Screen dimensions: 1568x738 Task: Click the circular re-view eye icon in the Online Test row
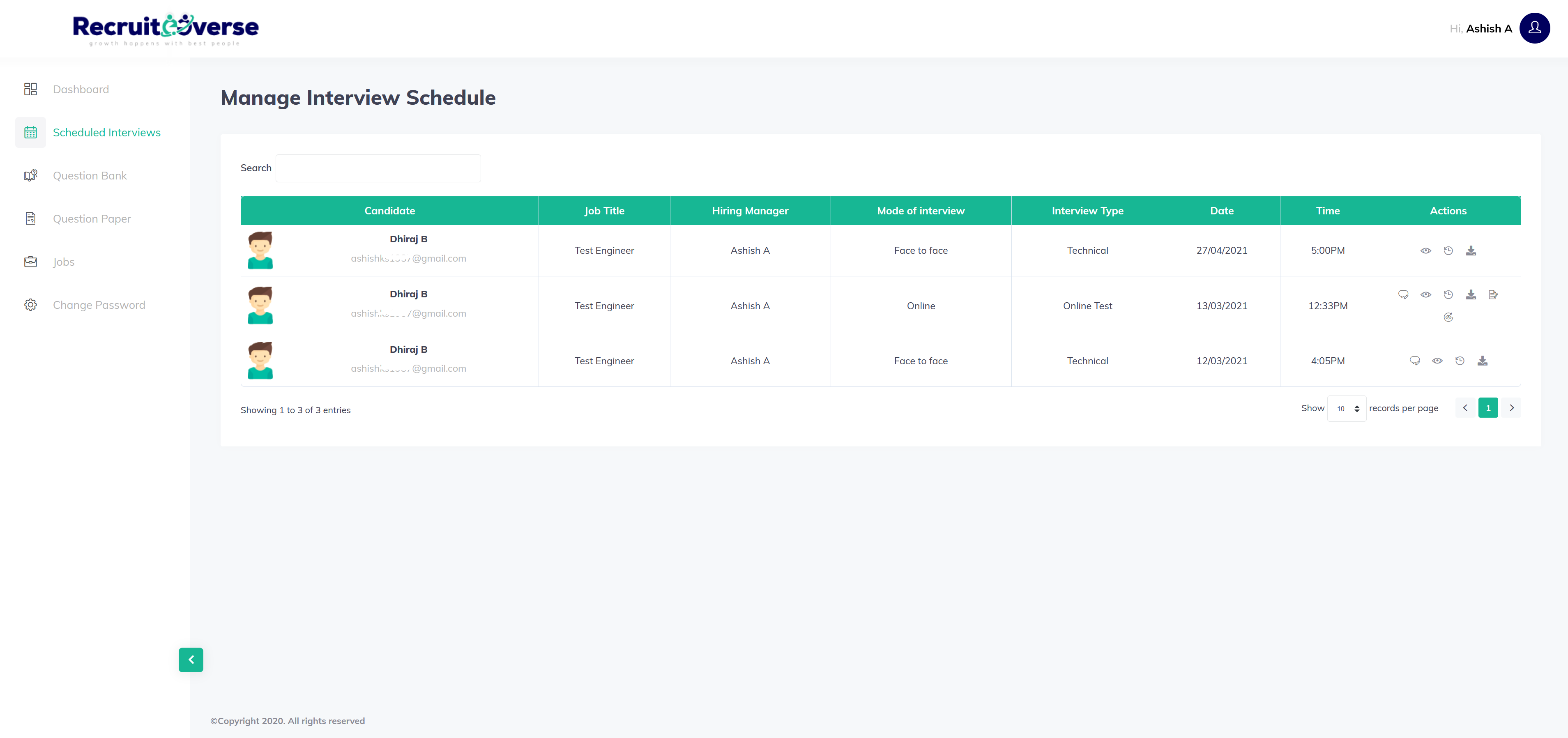(1448, 317)
